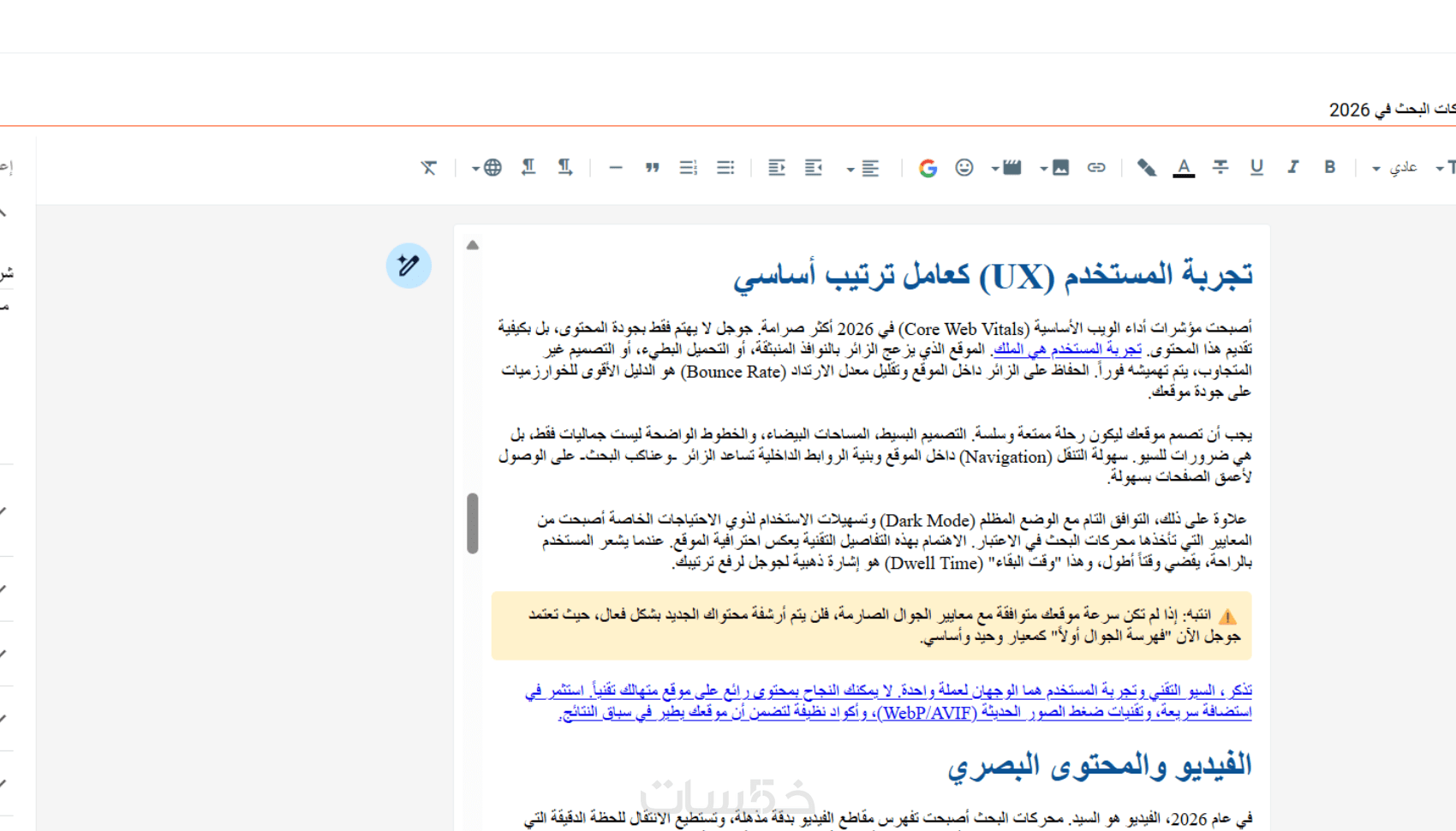Open the paragraph style menu عادي
This screenshot has height=831, width=1456.
(x=1394, y=168)
